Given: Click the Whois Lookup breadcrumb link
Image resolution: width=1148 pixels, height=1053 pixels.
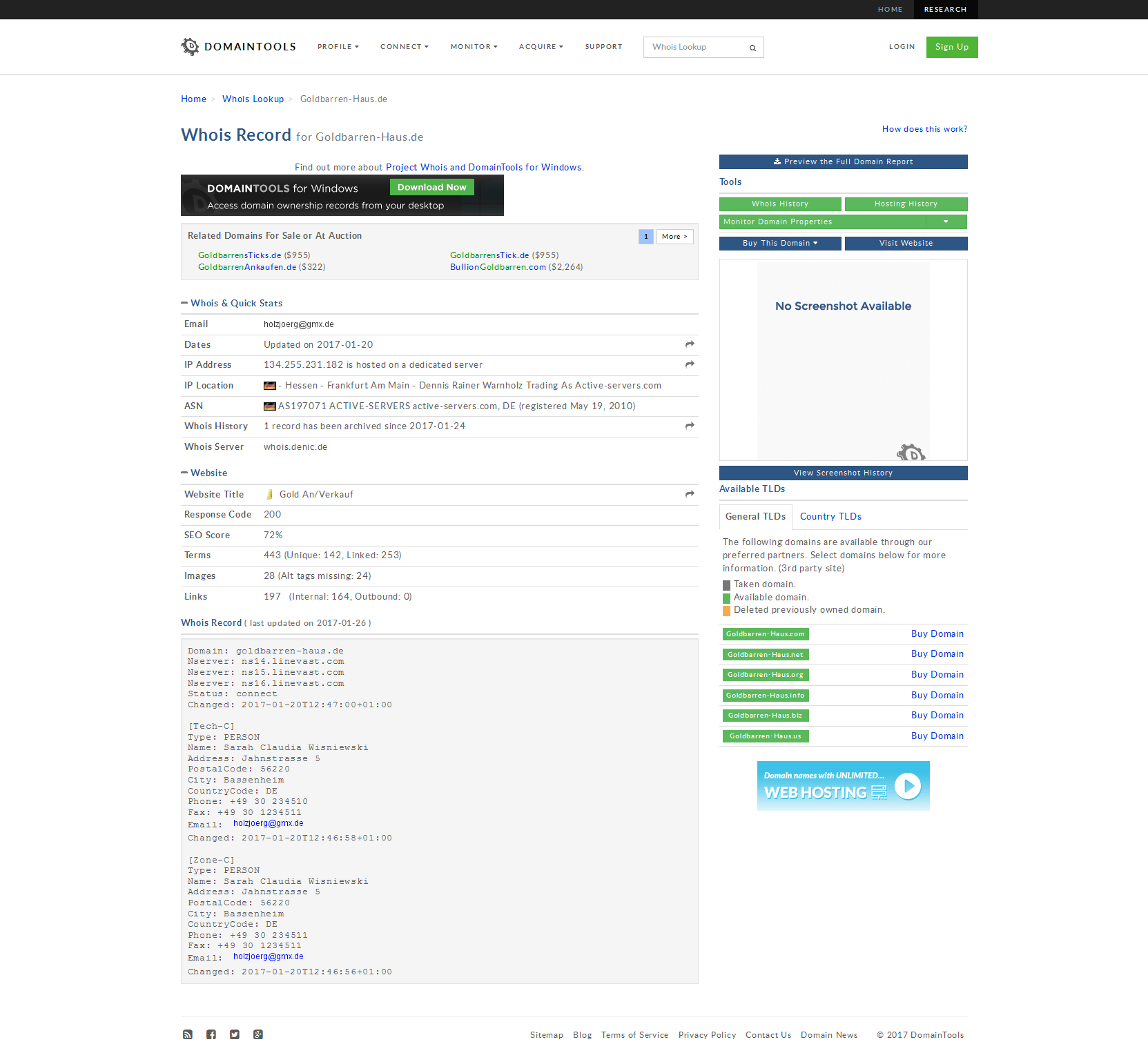Looking at the screenshot, I should click(x=253, y=99).
